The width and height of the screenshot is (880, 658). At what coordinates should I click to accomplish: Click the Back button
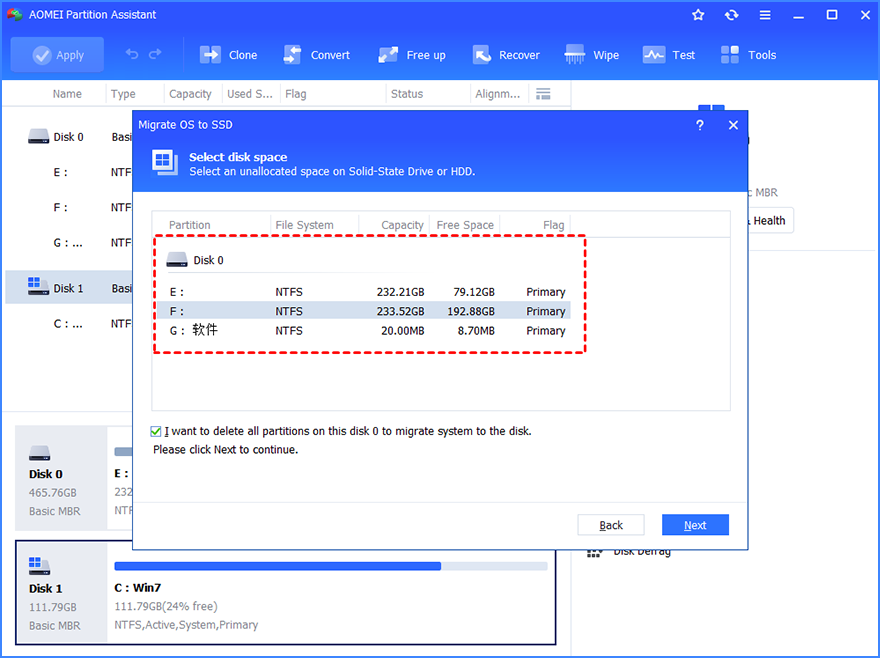point(611,525)
